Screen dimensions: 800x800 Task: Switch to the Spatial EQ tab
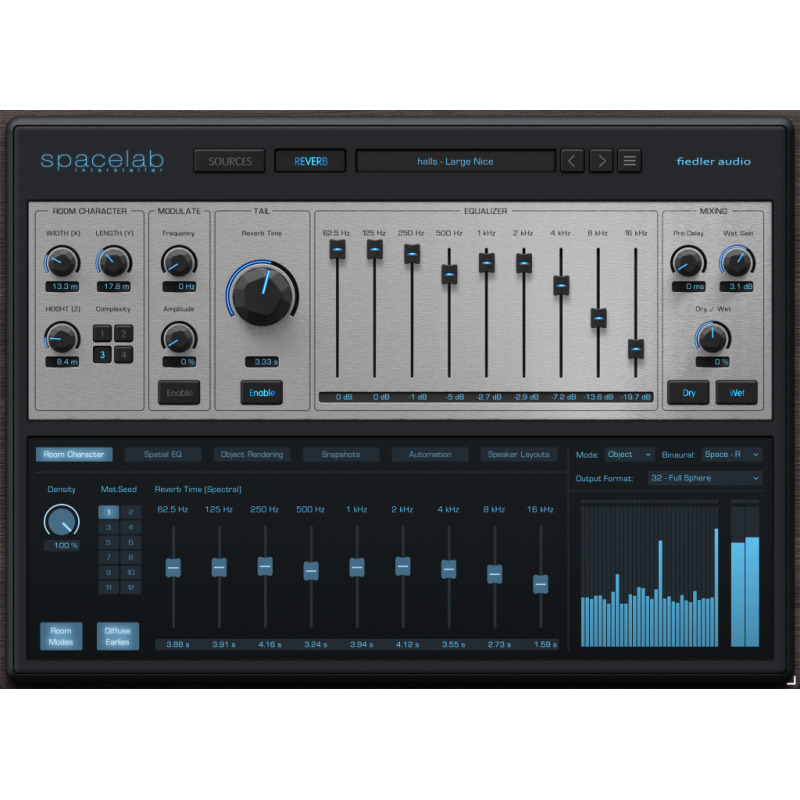coord(163,453)
